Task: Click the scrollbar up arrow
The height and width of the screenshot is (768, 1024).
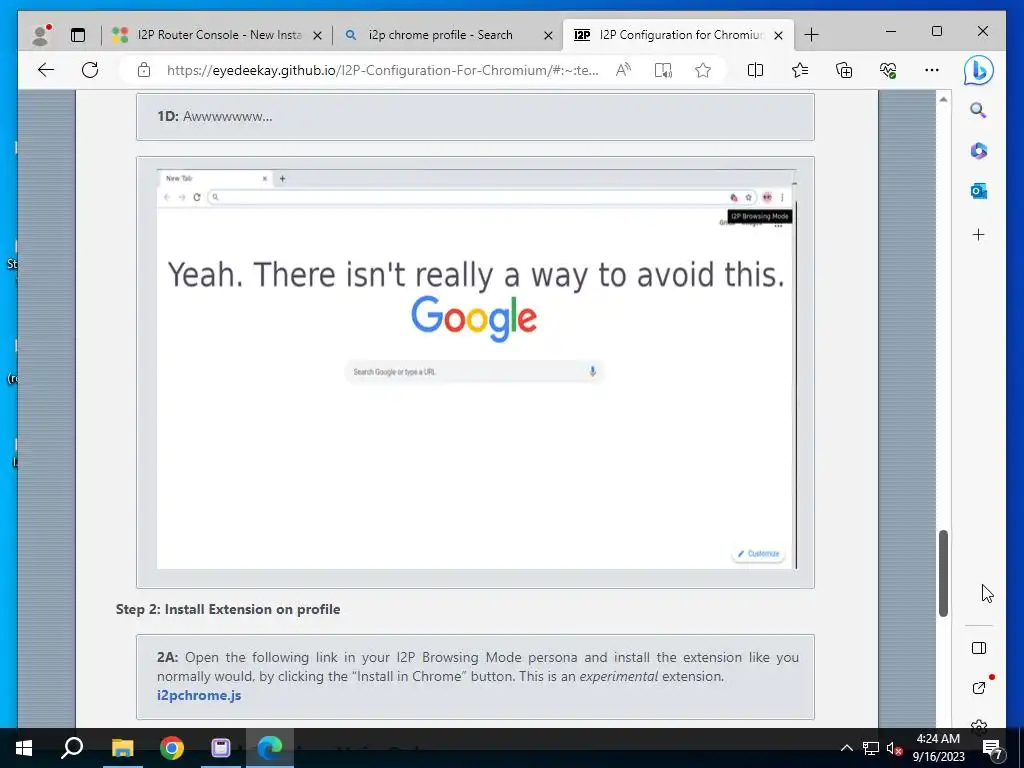Action: tap(943, 100)
